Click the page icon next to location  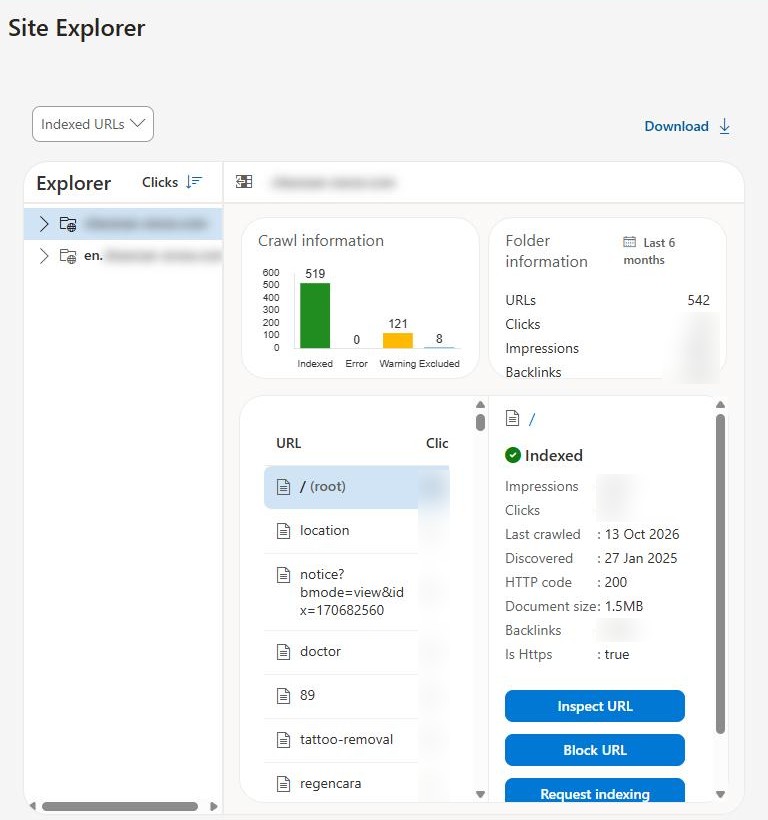(x=283, y=531)
